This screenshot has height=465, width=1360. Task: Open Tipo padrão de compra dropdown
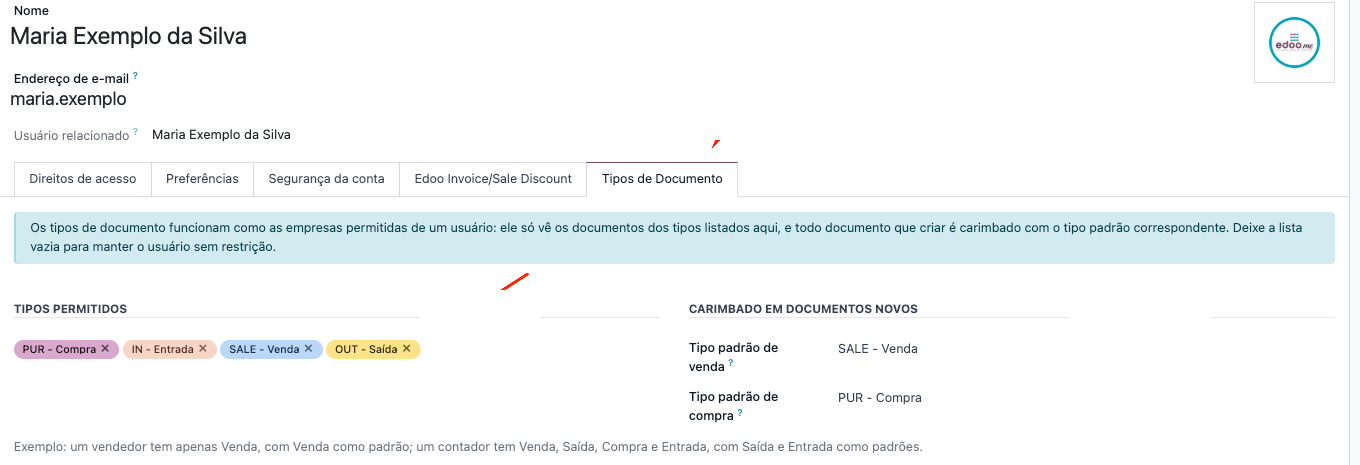tap(1086, 398)
